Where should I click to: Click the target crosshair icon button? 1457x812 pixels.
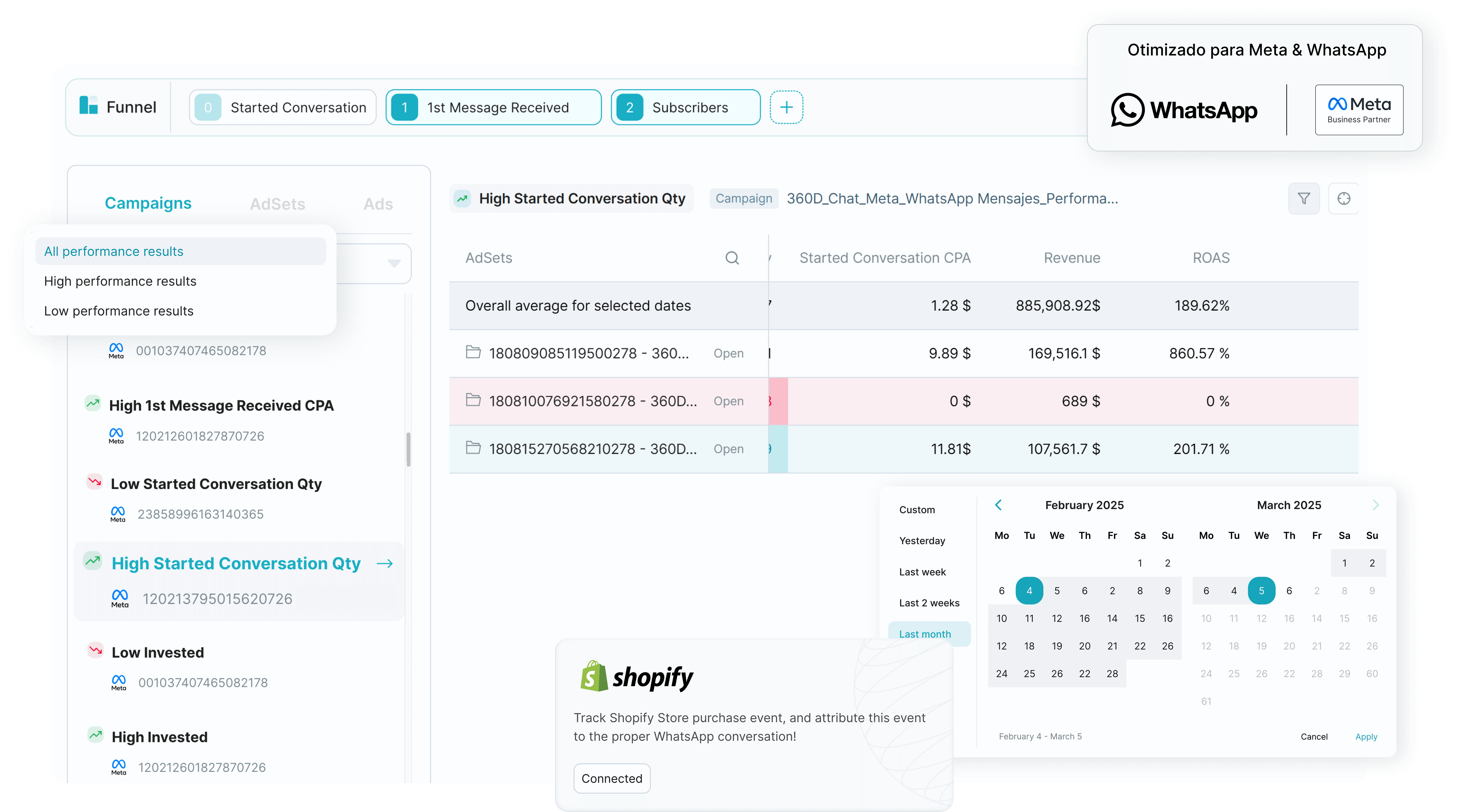pyautogui.click(x=1343, y=199)
